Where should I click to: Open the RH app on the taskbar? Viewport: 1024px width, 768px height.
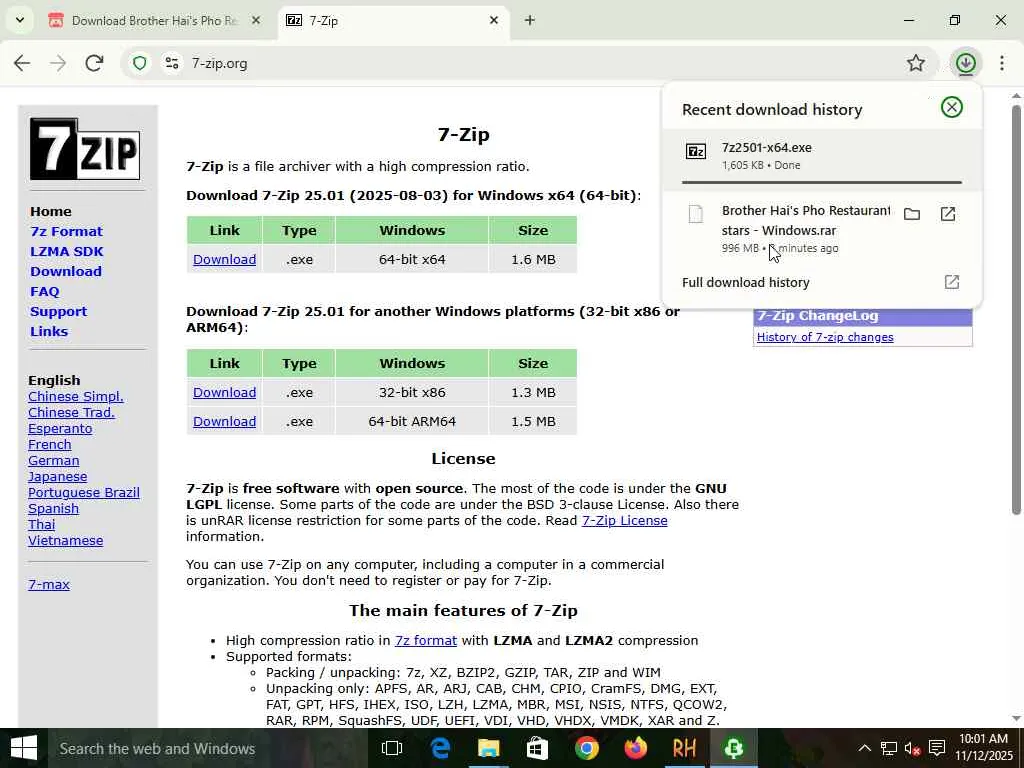point(684,748)
